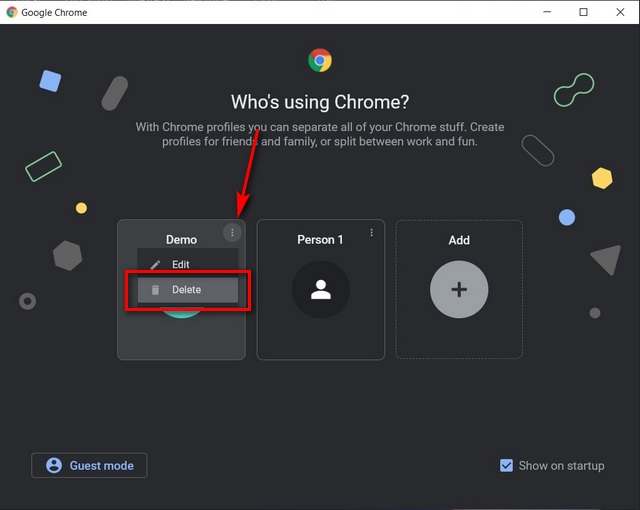Choose Delete in the Demo profile menu
640x510 pixels.
[187, 290]
